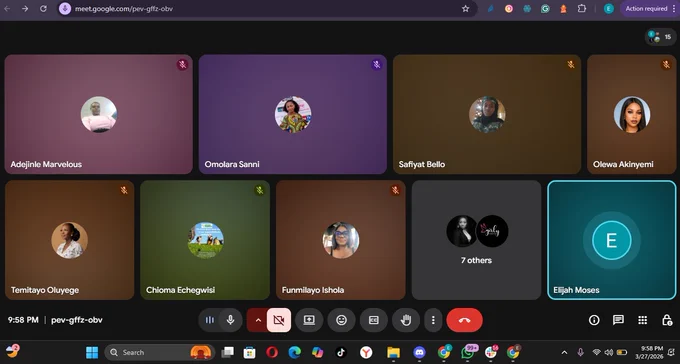Screen dimensions: 680x364
Task: Leave the call with the red button
Action: 464,320
